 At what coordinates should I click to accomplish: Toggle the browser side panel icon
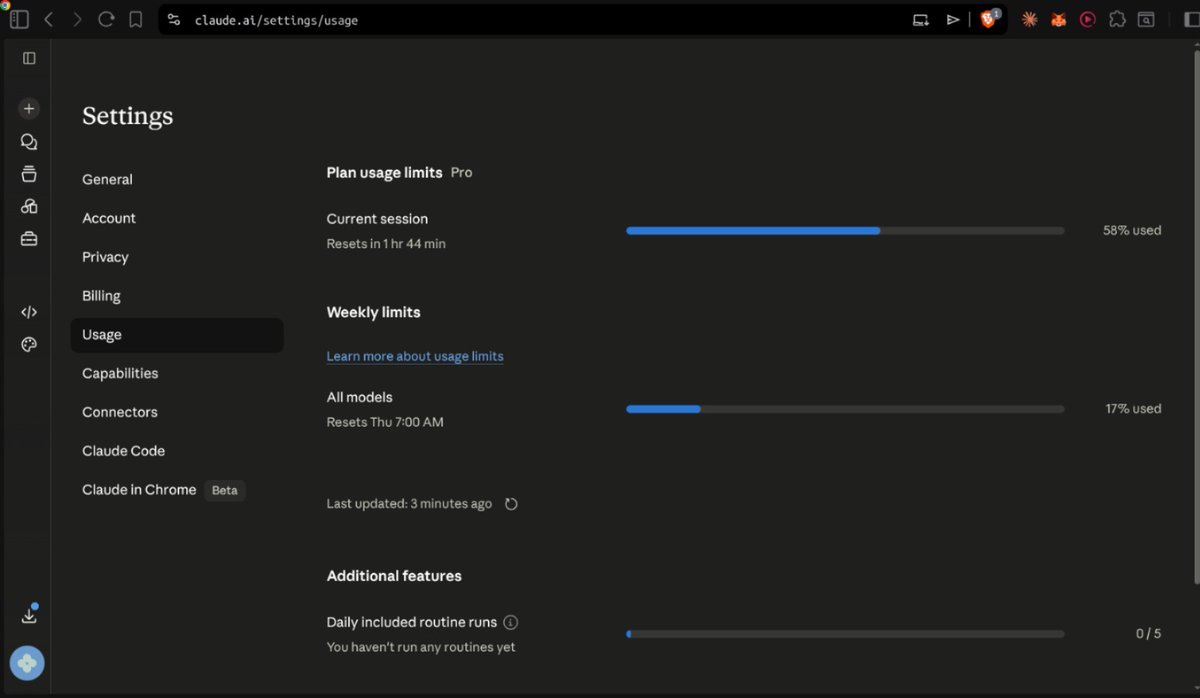(1191, 19)
